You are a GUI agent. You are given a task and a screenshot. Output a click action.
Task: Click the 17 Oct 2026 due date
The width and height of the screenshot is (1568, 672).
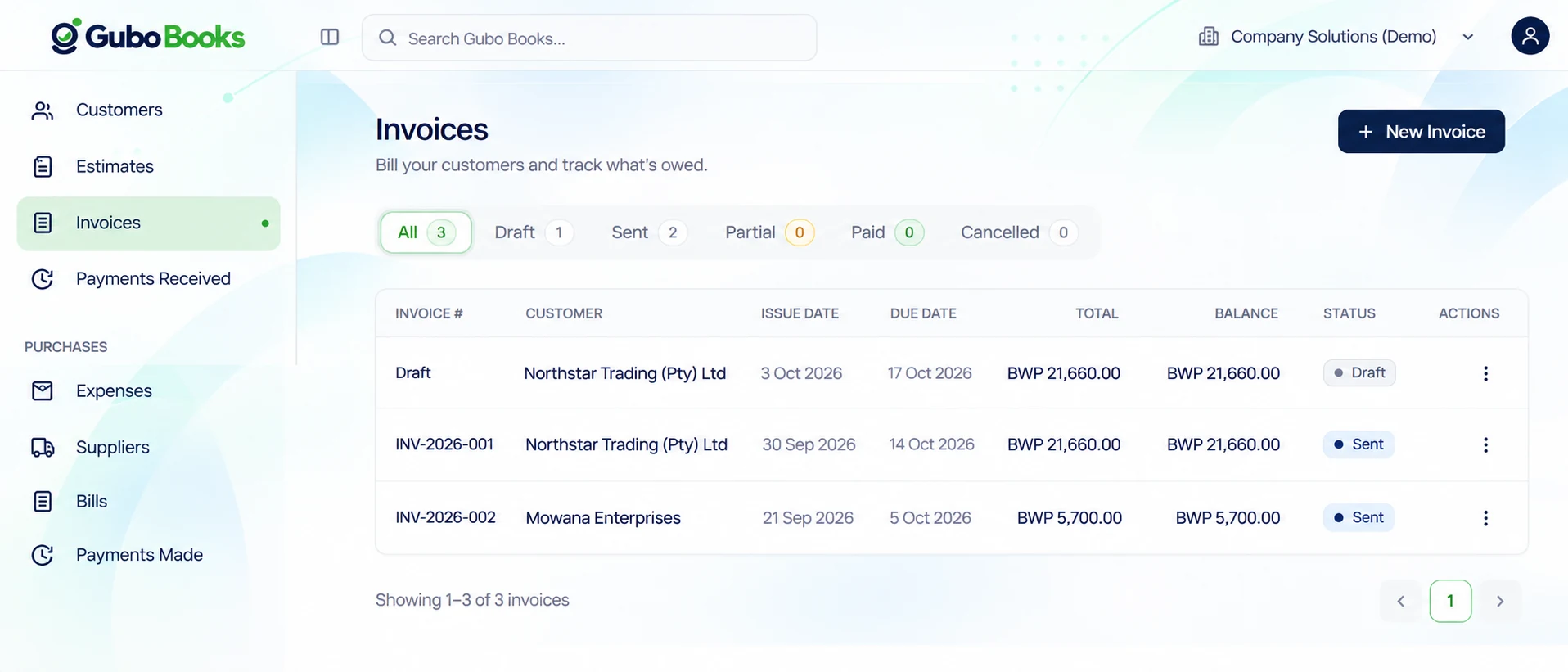[930, 373]
